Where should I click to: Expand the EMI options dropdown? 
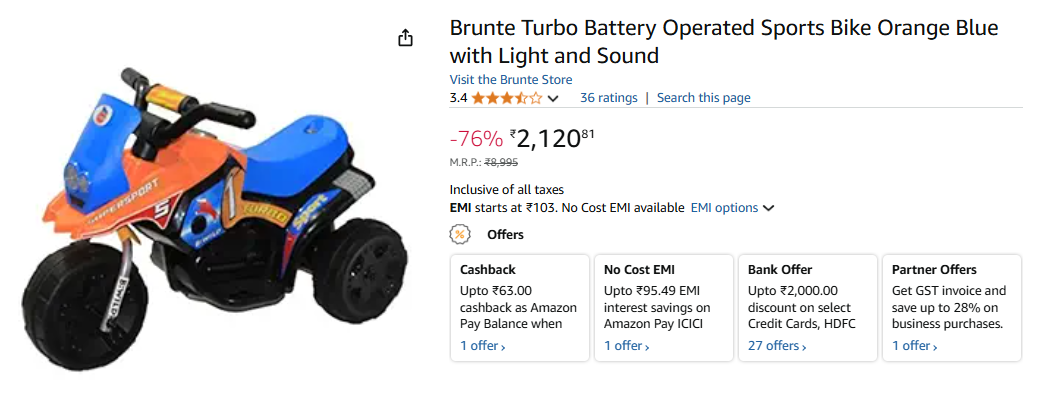732,208
